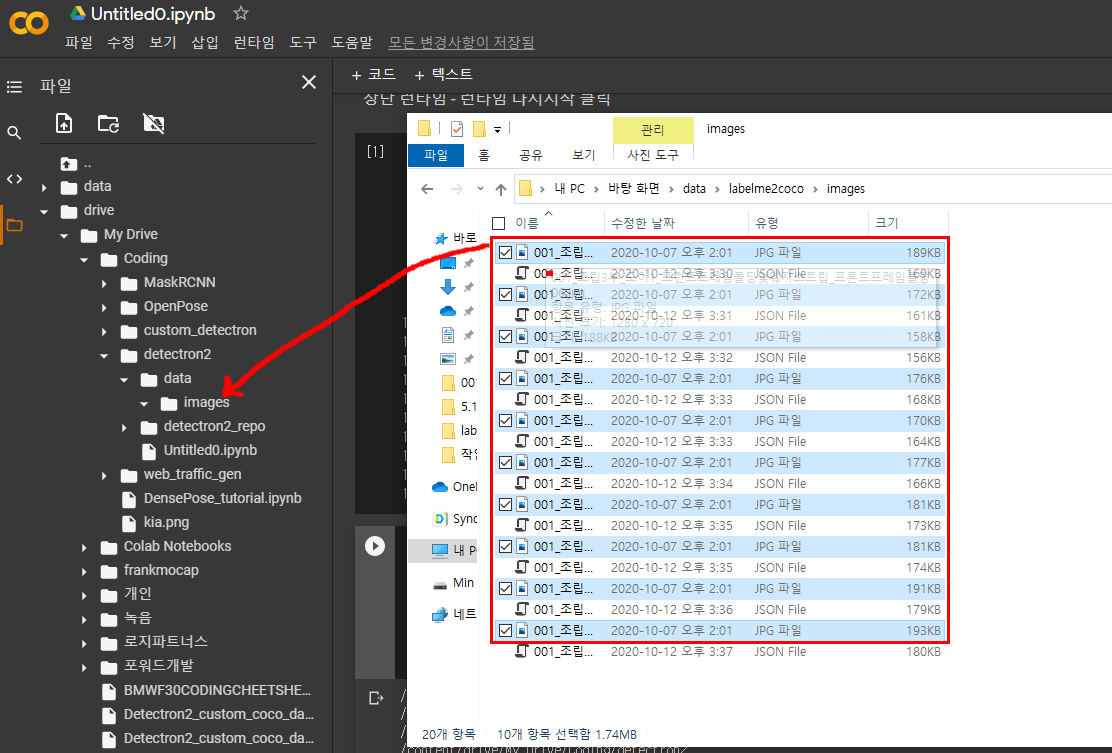Click the Explorer quick access properties icon
Viewport: 1112px width, 753px height.
(x=457, y=129)
